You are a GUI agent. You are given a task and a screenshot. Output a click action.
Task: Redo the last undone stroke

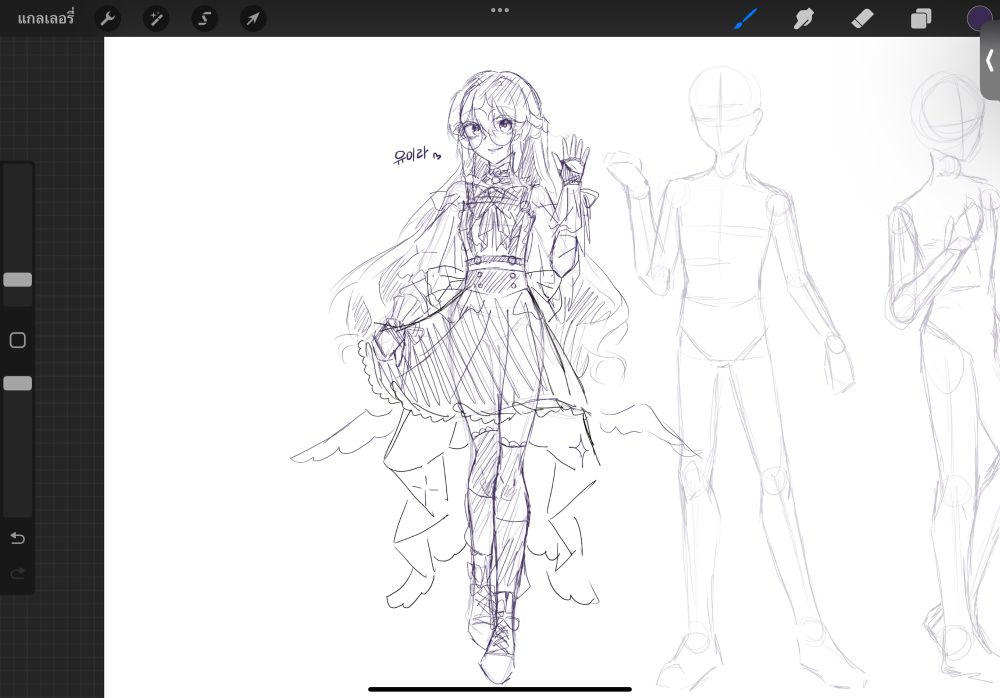click(18, 574)
